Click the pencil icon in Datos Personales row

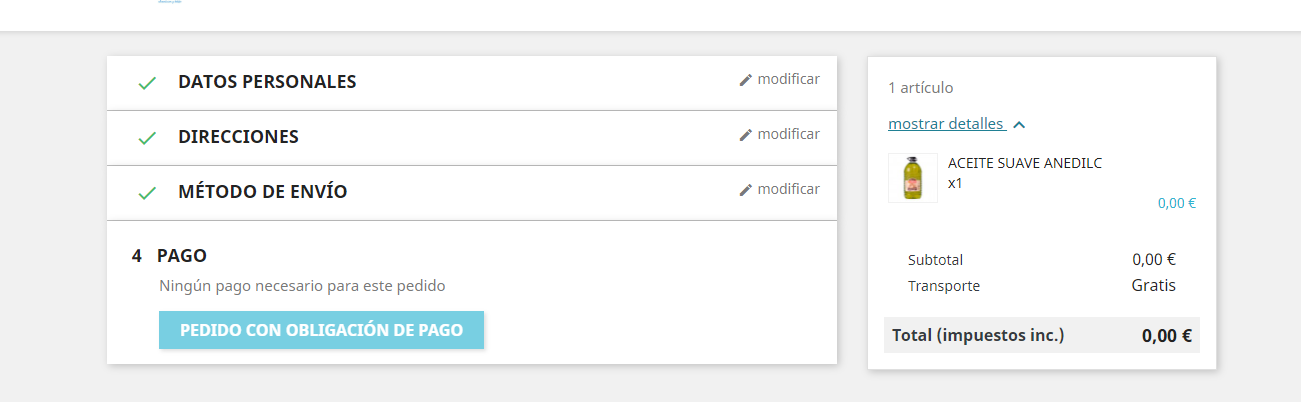click(745, 80)
